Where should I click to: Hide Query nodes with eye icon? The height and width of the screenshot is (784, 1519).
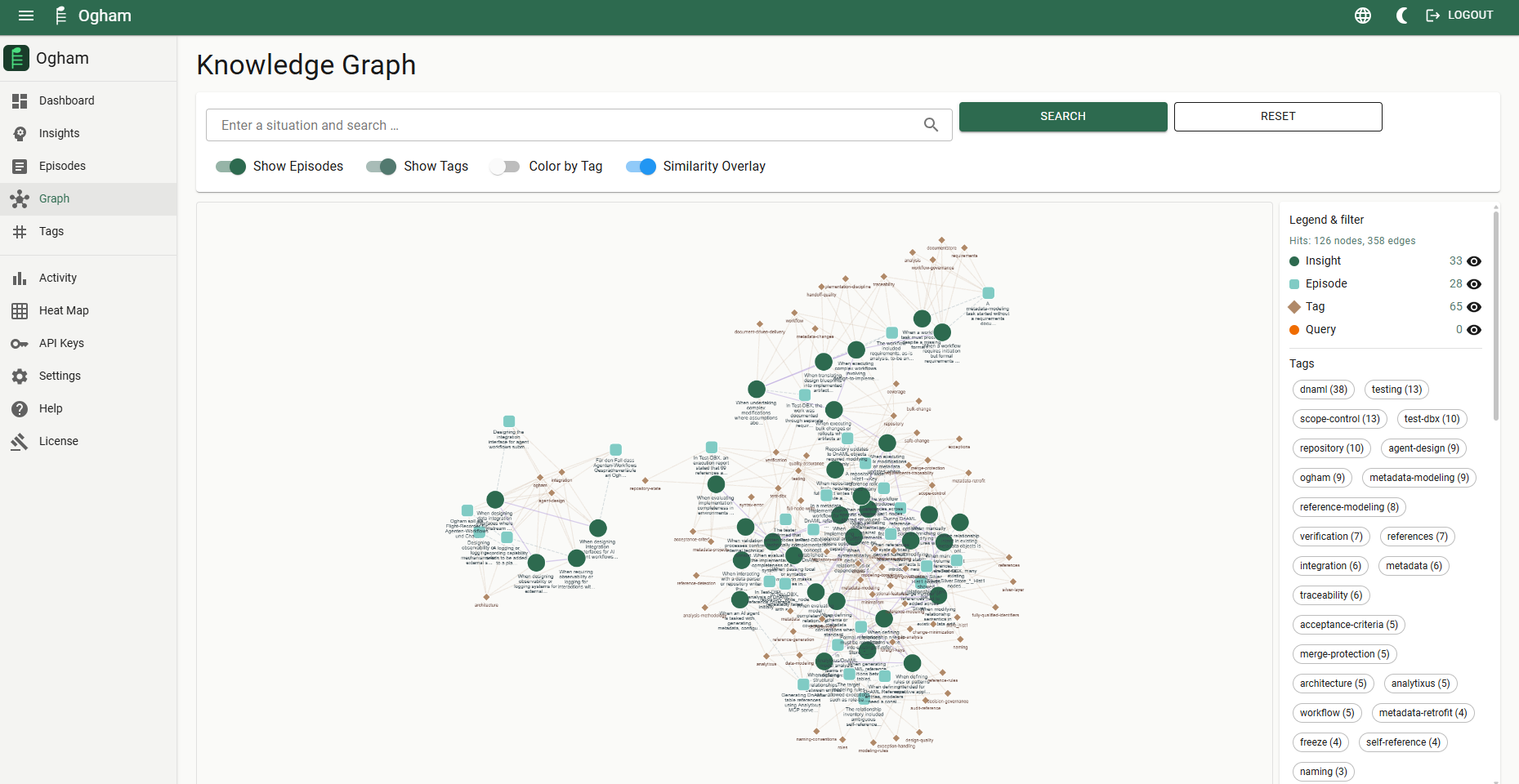pyautogui.click(x=1474, y=330)
